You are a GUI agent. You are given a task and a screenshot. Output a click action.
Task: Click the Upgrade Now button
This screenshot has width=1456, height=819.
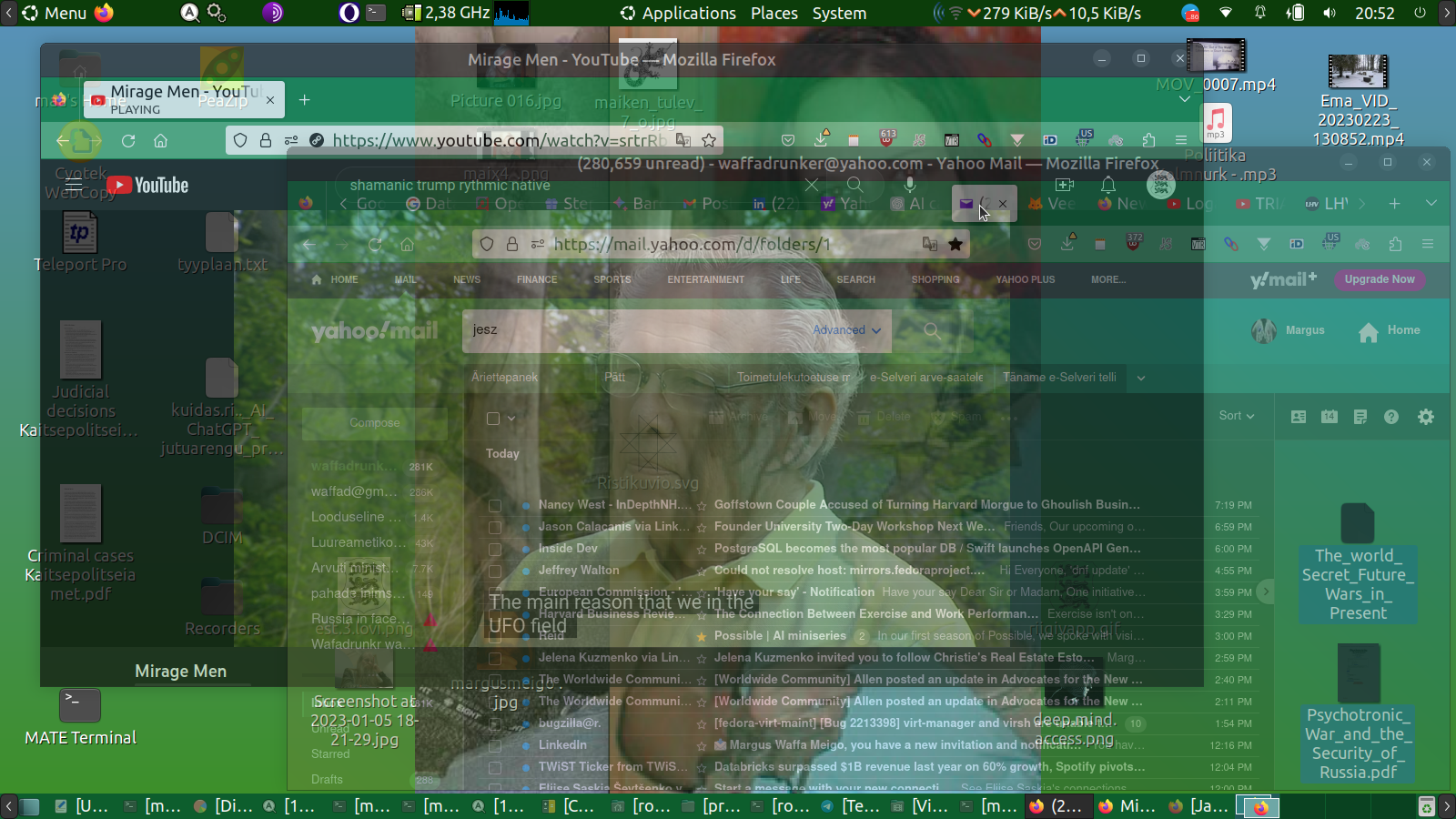1380,279
